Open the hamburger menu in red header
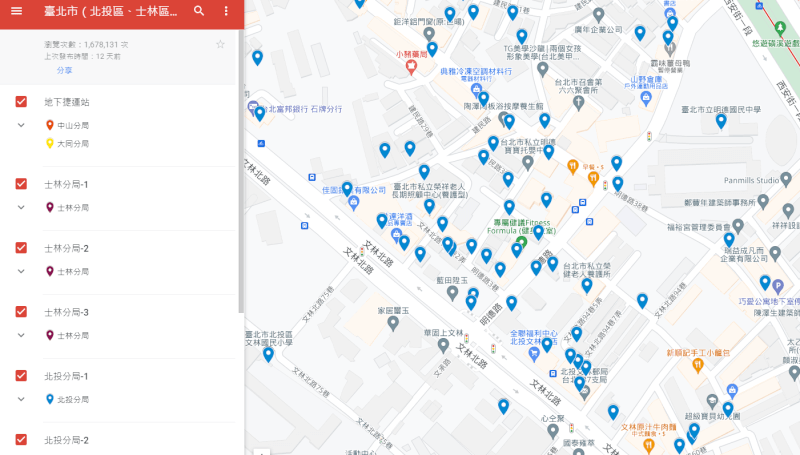This screenshot has height=455, width=800. click(16, 11)
